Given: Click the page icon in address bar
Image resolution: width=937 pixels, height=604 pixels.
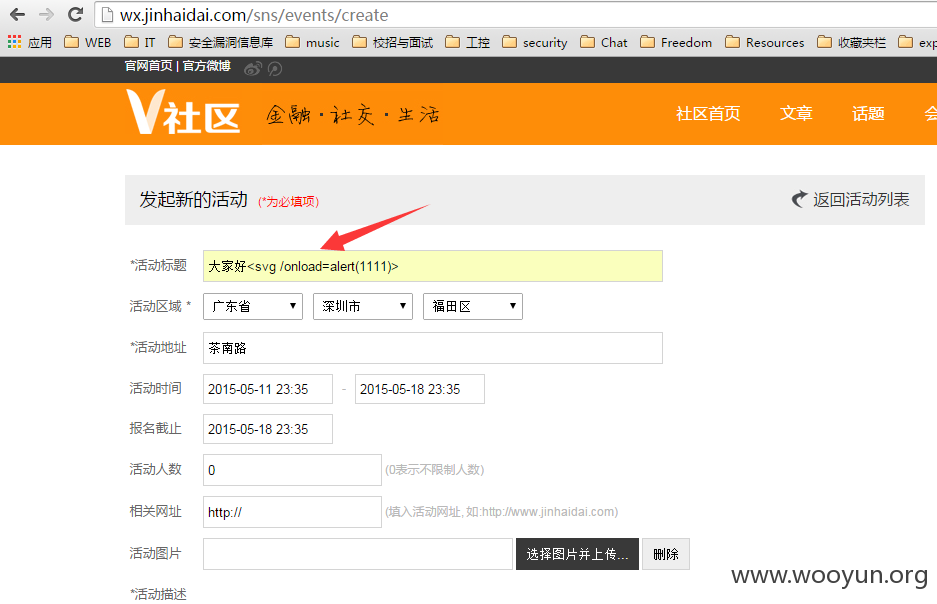Looking at the screenshot, I should coord(108,15).
